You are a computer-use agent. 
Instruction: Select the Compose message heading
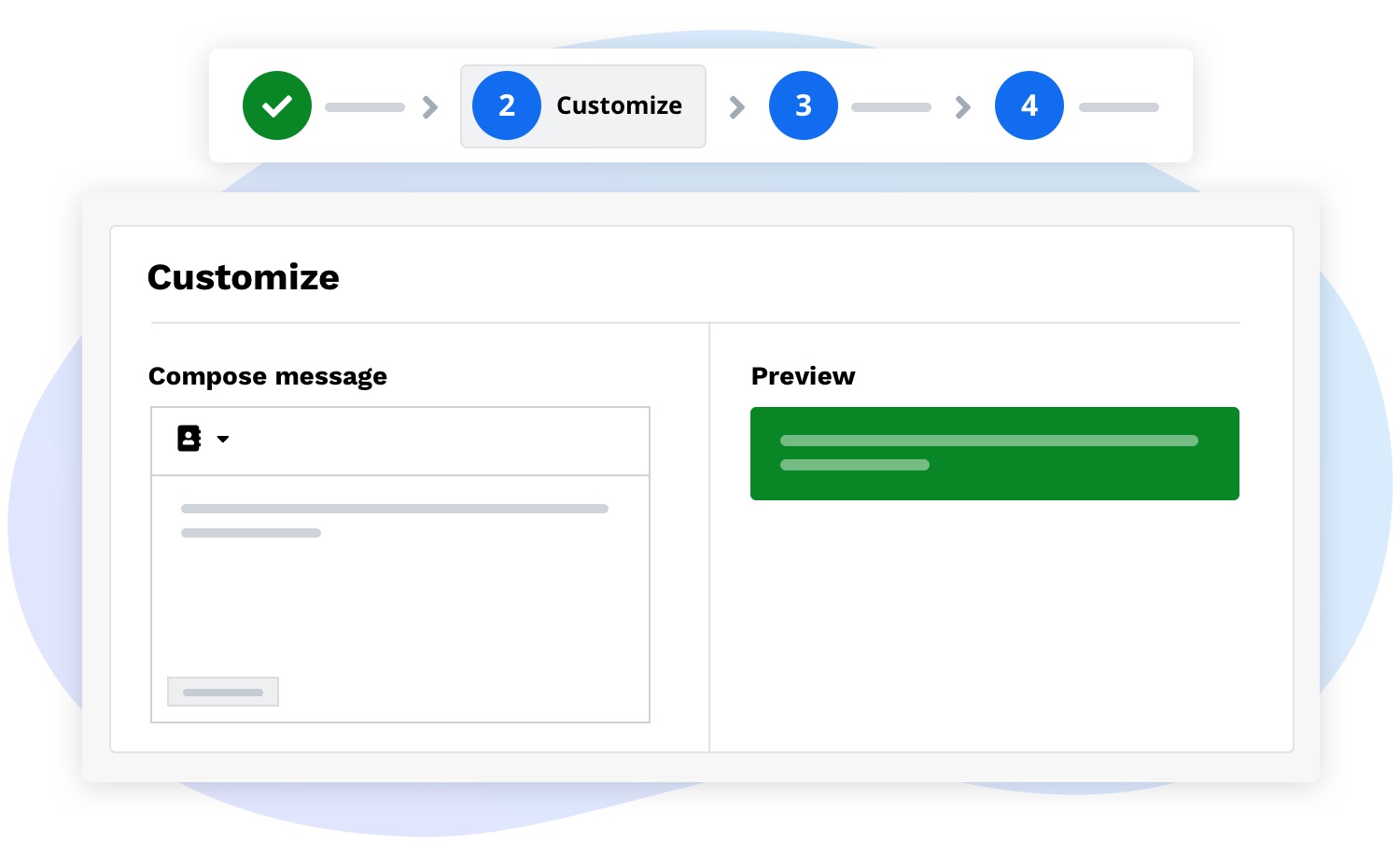pos(267,376)
